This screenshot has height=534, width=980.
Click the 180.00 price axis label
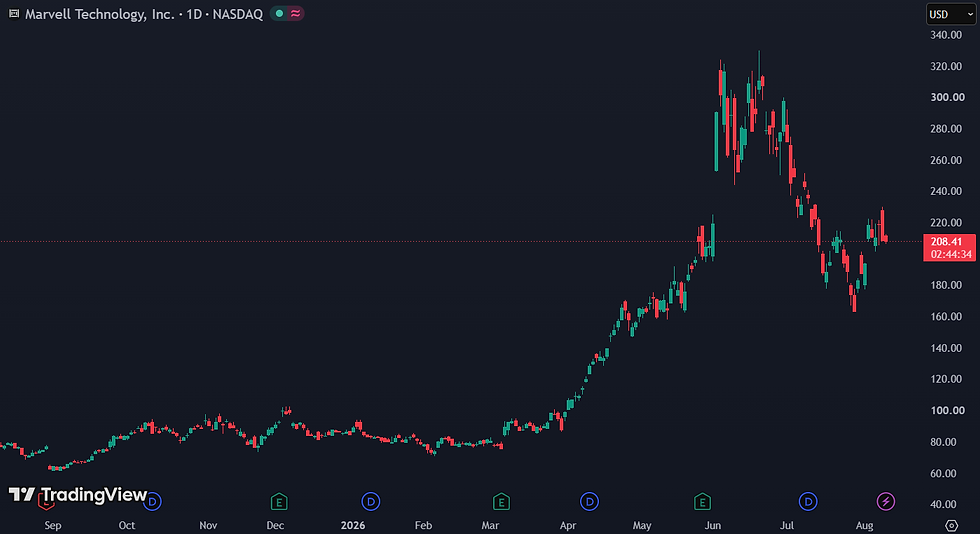(x=946, y=285)
